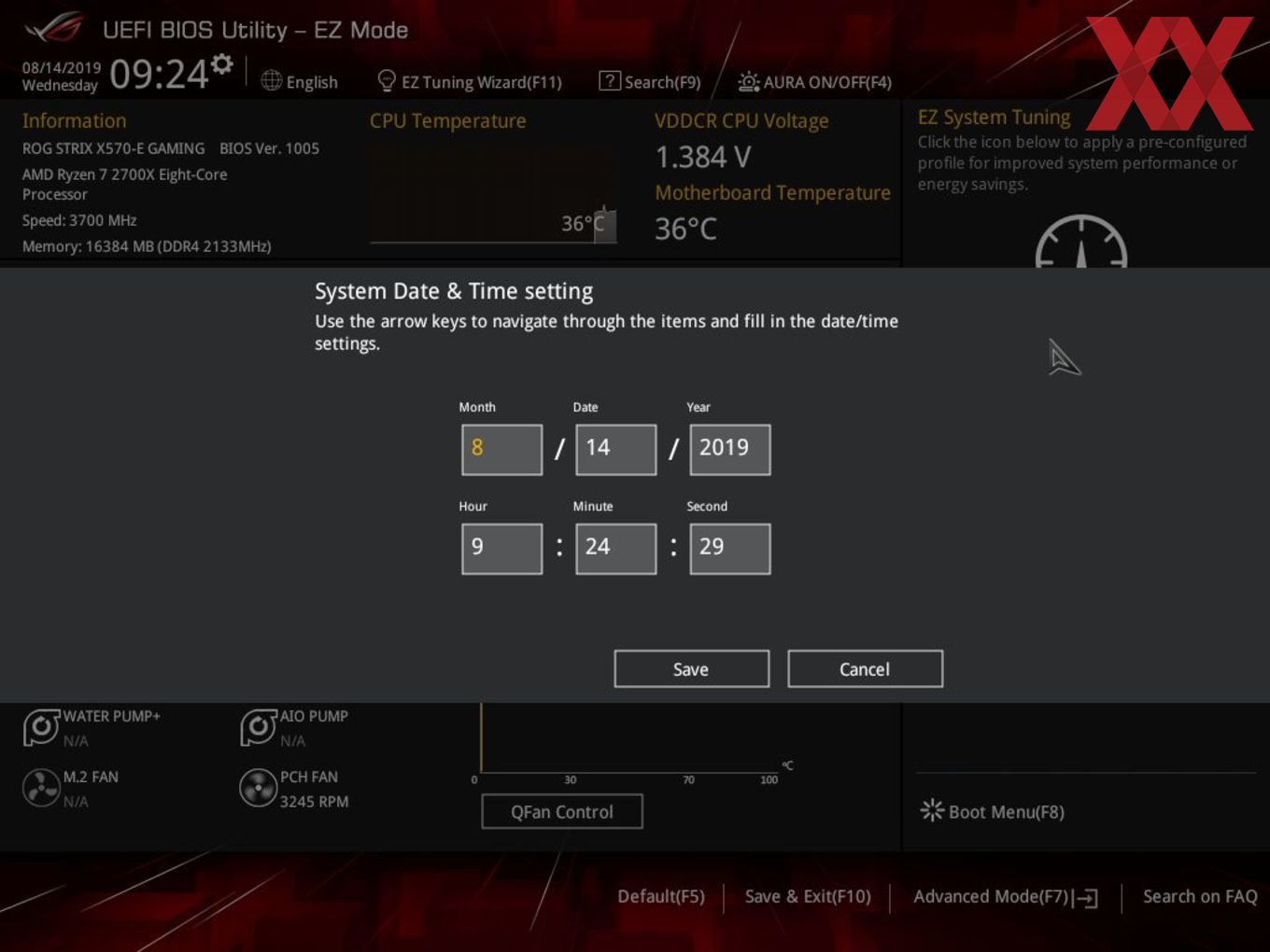Screen dimensions: 1270x952
Task: Switch to Advanced Mode(F7)
Action: [991, 897]
